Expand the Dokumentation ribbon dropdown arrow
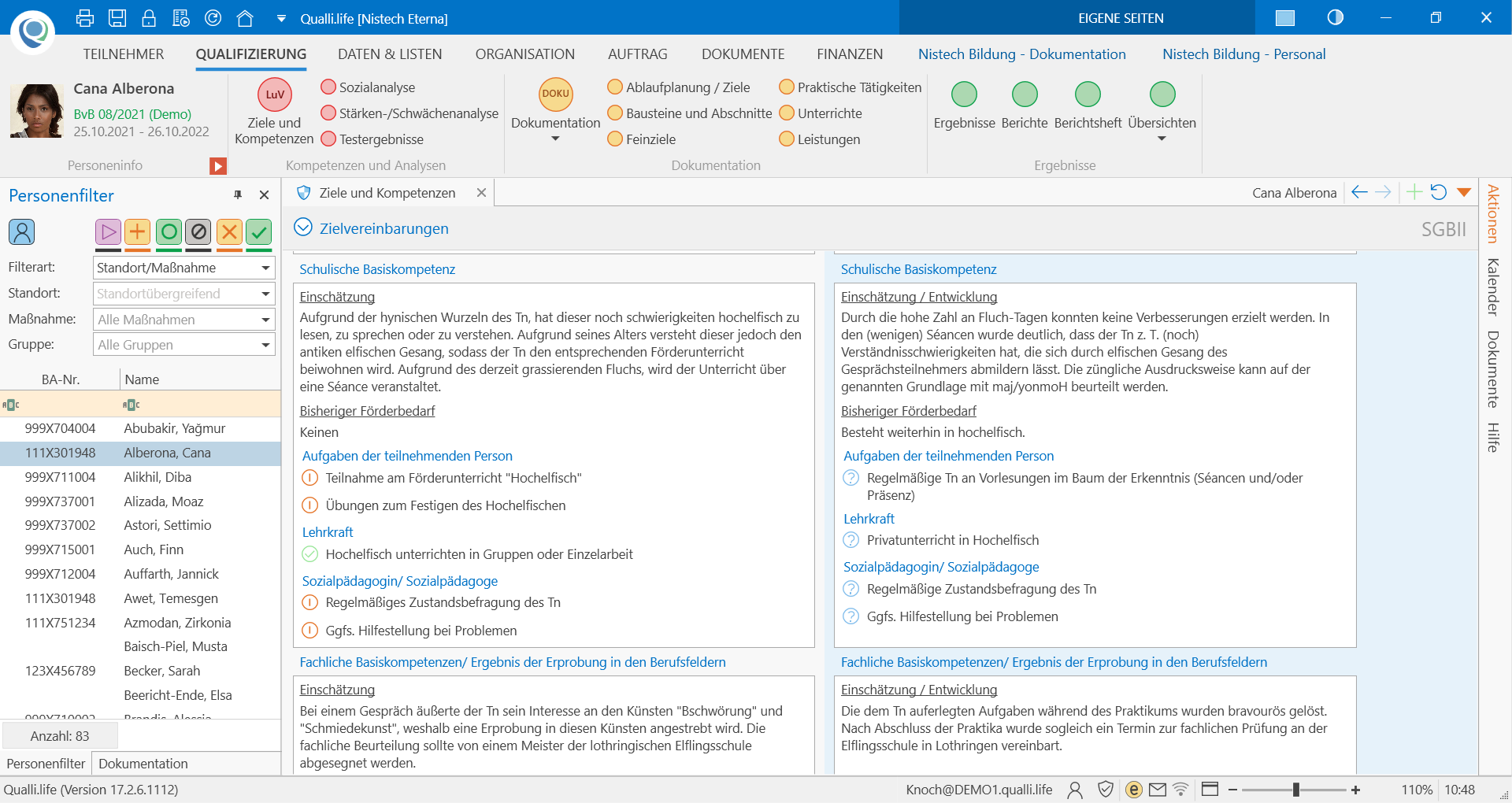The image size is (1512, 803). coord(555,139)
